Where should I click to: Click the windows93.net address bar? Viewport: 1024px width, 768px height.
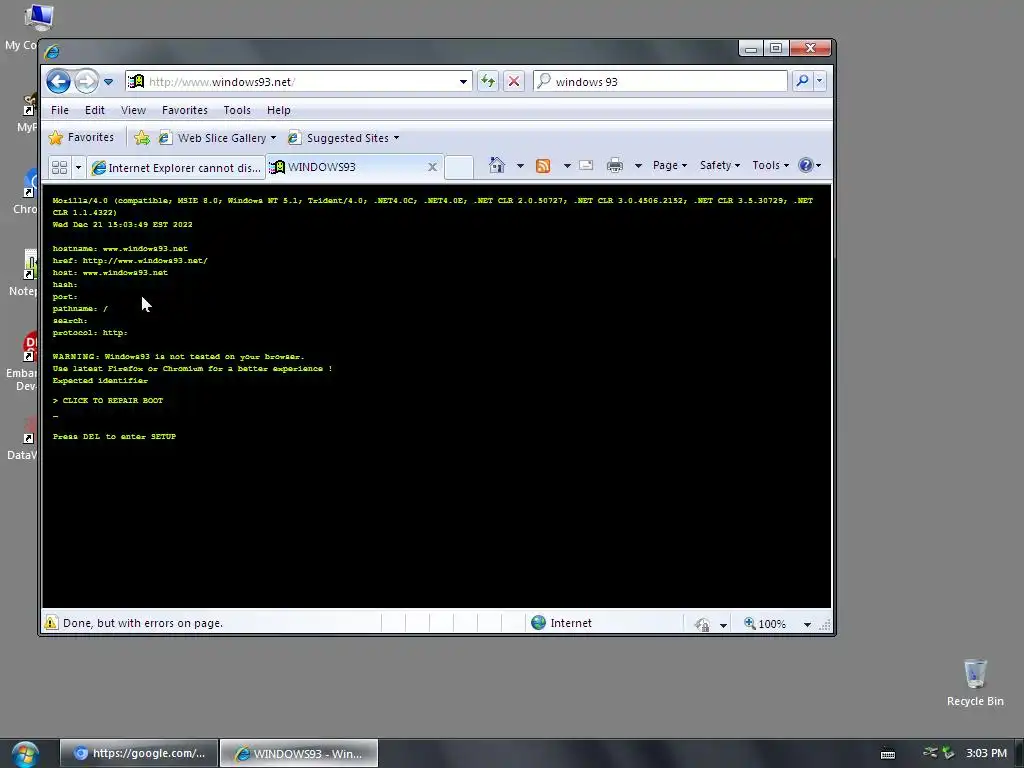click(298, 82)
